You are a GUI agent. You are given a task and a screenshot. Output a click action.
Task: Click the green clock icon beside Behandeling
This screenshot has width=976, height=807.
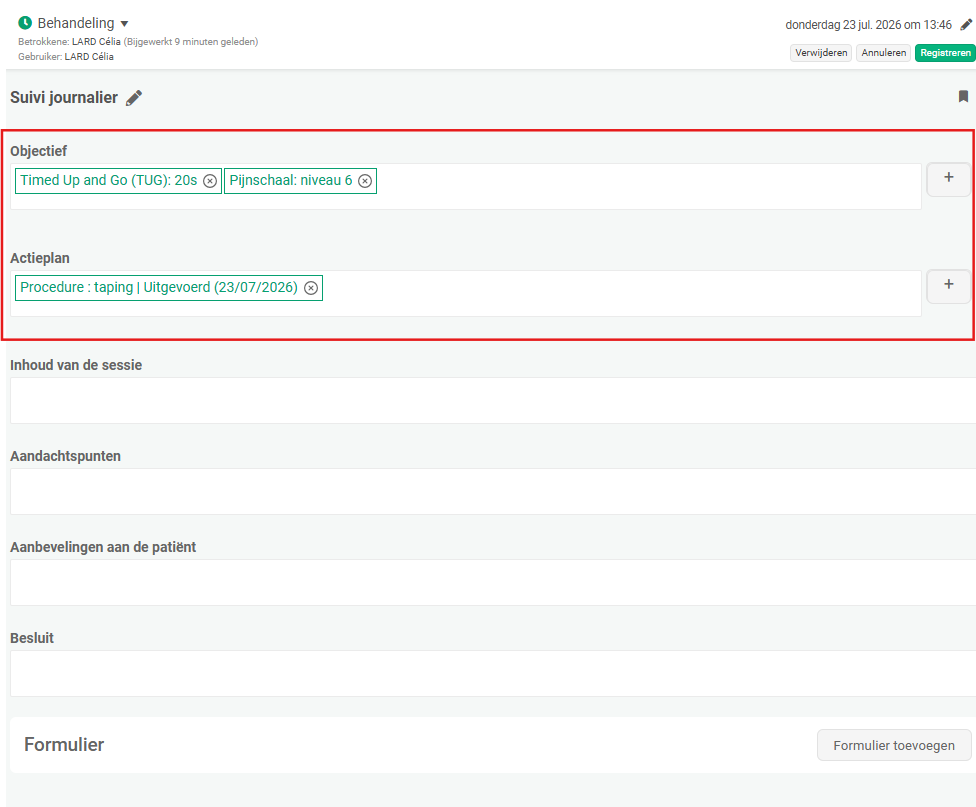(x=25, y=23)
